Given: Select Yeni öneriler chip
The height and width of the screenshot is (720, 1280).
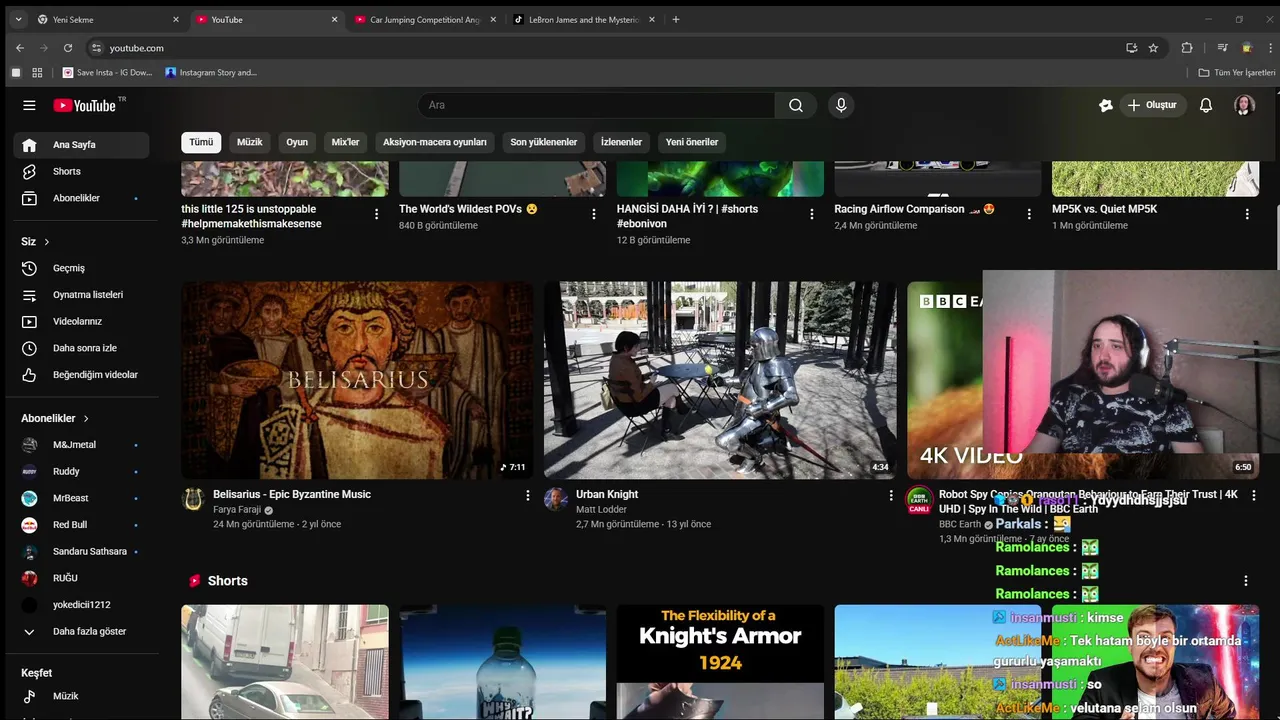Looking at the screenshot, I should 692,142.
